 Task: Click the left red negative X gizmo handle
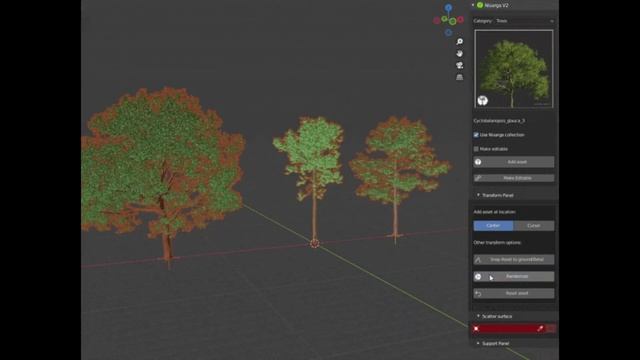pos(436,20)
